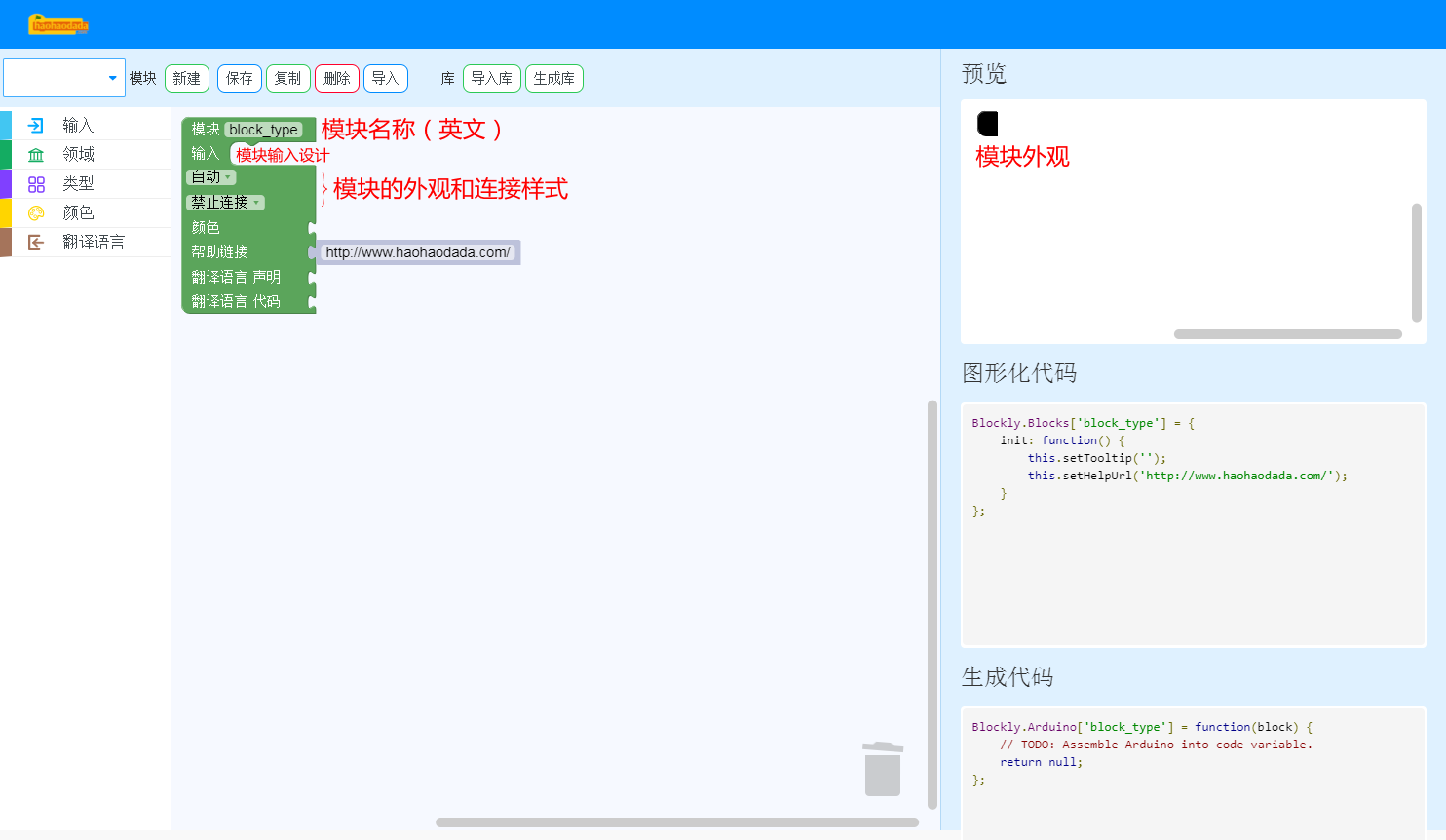Screen dimensions: 1446x840
Task: Click the help URL text field
Action: tap(418, 252)
